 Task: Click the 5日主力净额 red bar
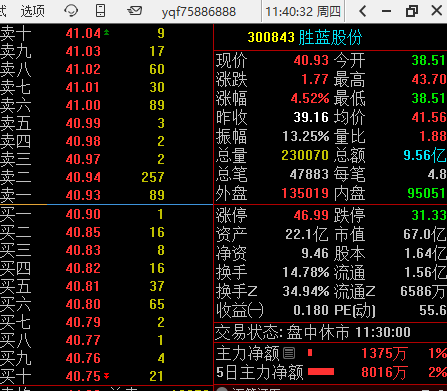coord(321,371)
